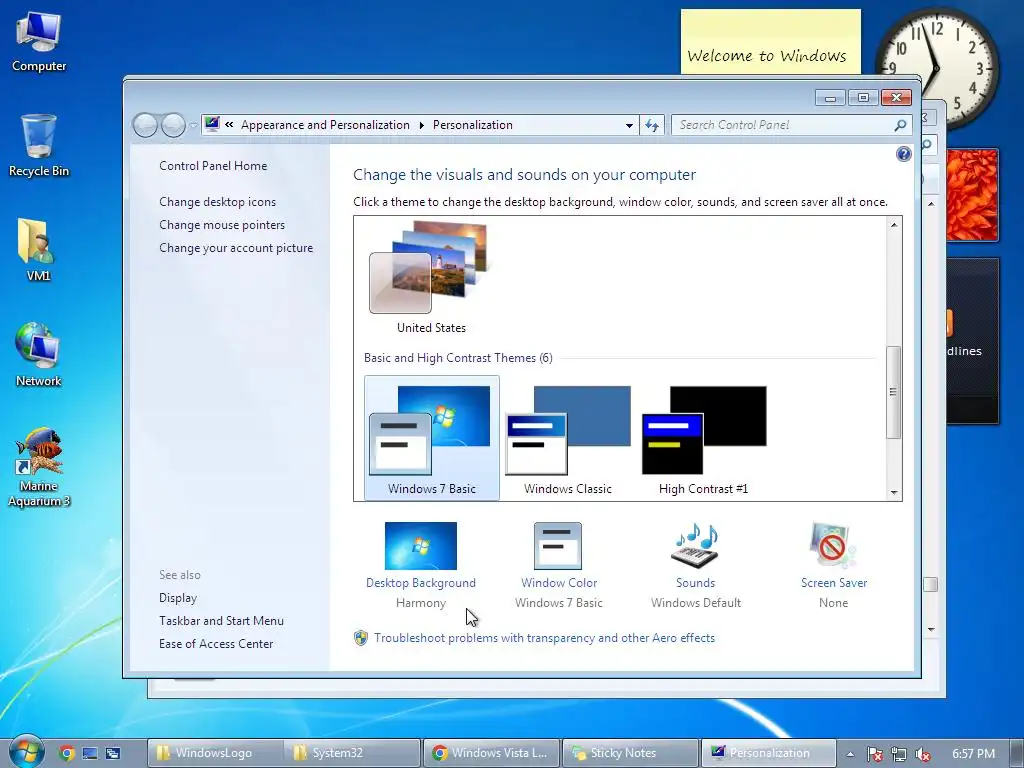Switch to Windows Vista L... Chrome taskbar button
This screenshot has width=1024, height=768.
click(491, 753)
